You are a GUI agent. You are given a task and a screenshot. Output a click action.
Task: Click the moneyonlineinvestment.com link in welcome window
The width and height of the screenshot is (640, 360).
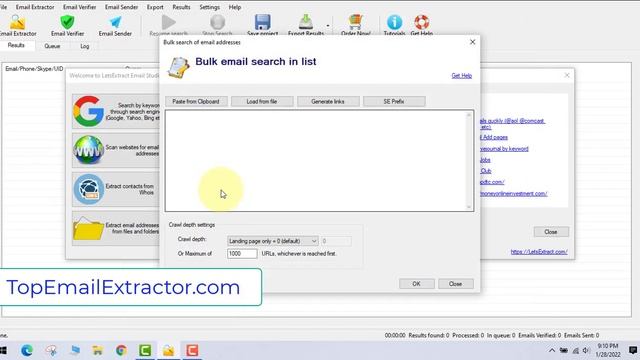click(x=513, y=193)
